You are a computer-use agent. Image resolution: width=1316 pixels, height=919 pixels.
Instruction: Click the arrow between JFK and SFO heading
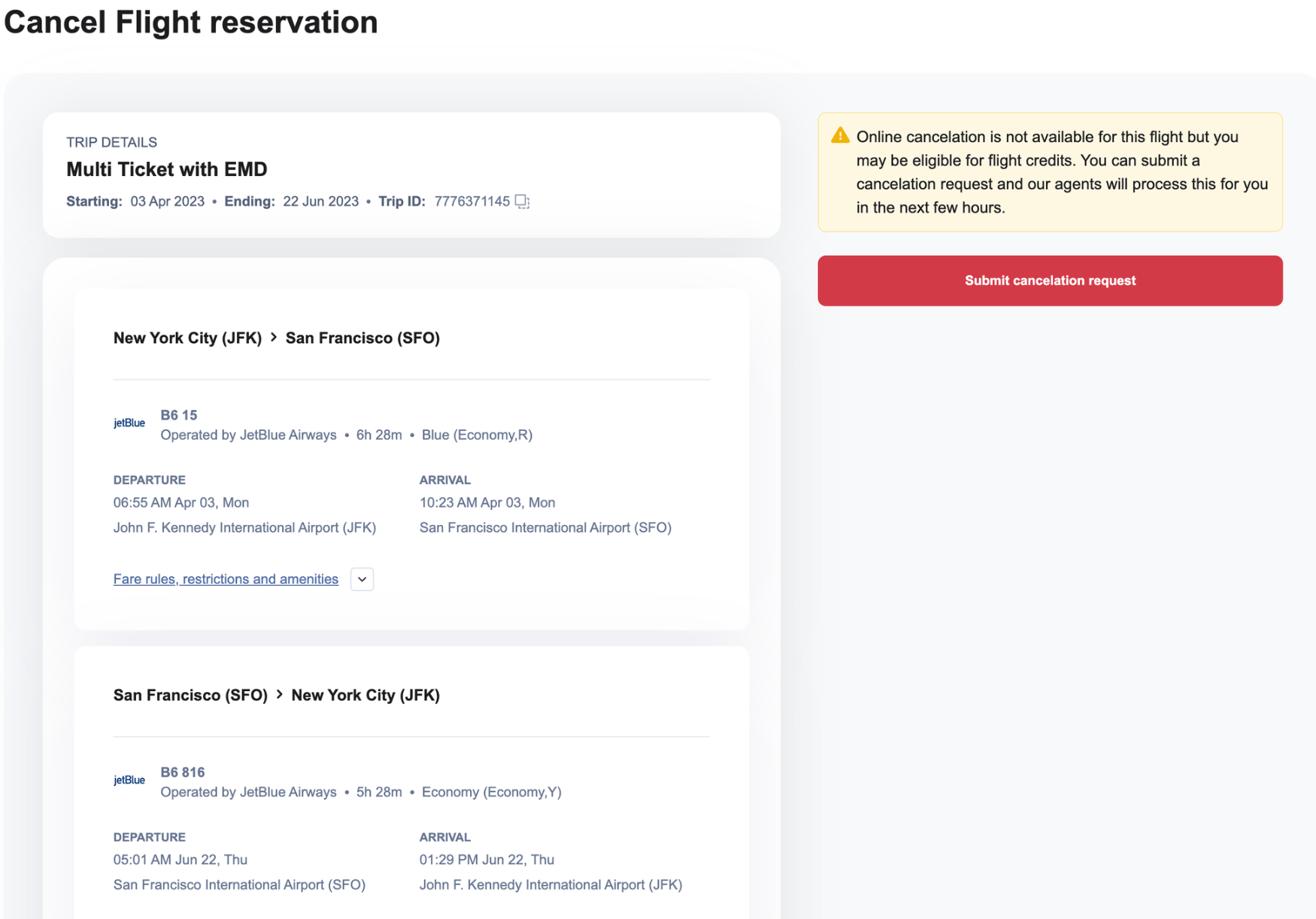[x=274, y=338]
